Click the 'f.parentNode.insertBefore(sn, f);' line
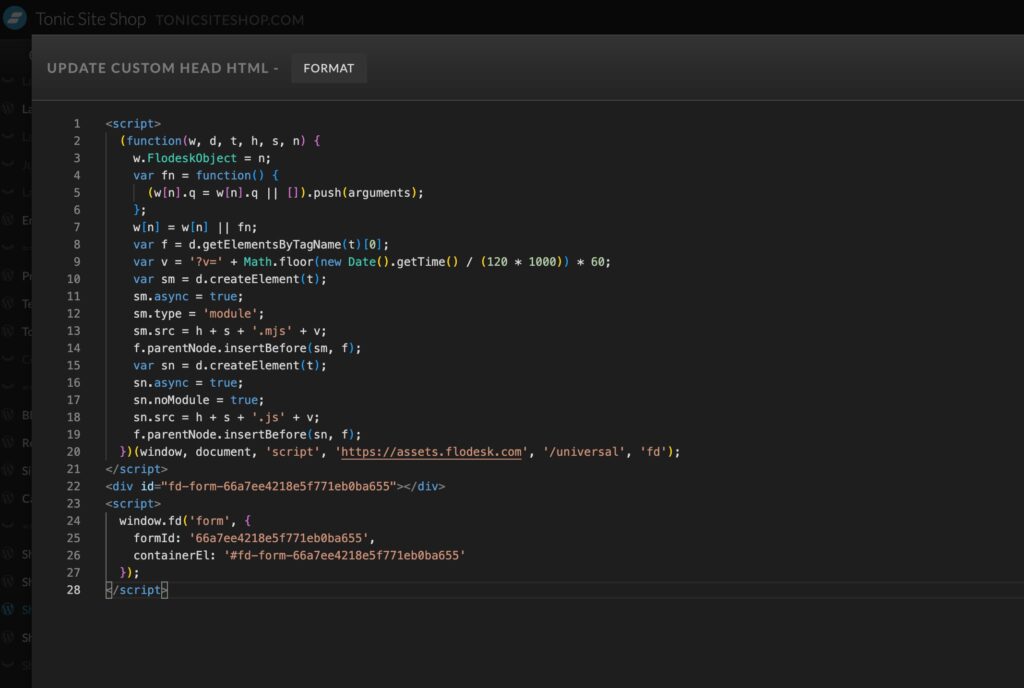 coord(248,435)
